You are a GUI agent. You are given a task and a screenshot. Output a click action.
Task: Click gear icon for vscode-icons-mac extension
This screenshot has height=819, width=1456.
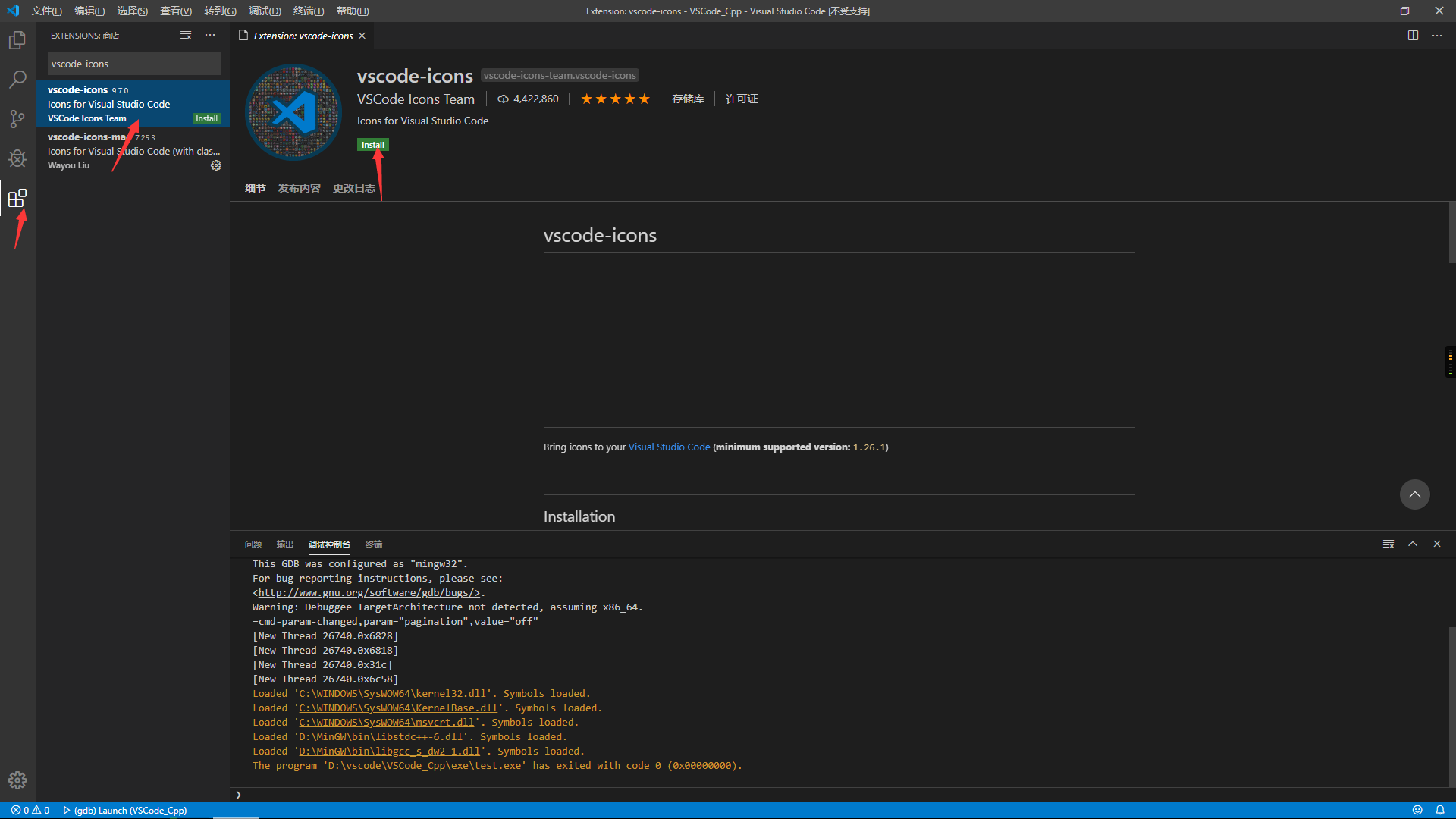[x=216, y=165]
